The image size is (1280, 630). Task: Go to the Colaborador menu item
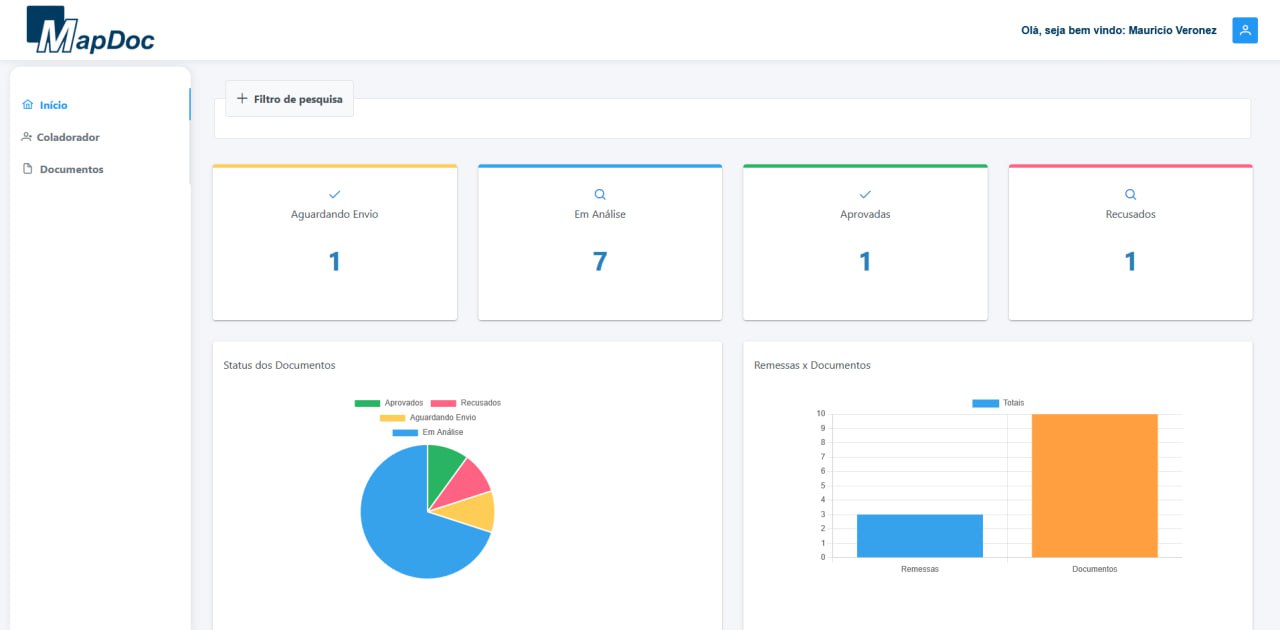click(68, 137)
